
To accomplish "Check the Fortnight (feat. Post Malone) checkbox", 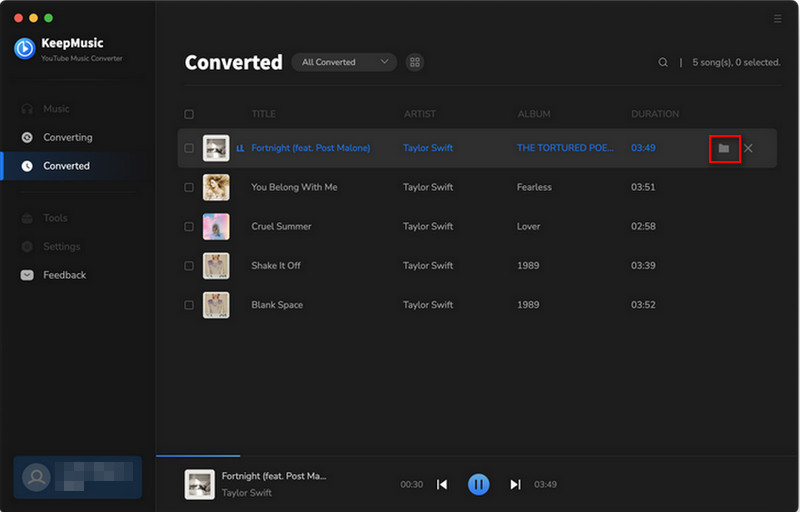I will pos(189,148).
